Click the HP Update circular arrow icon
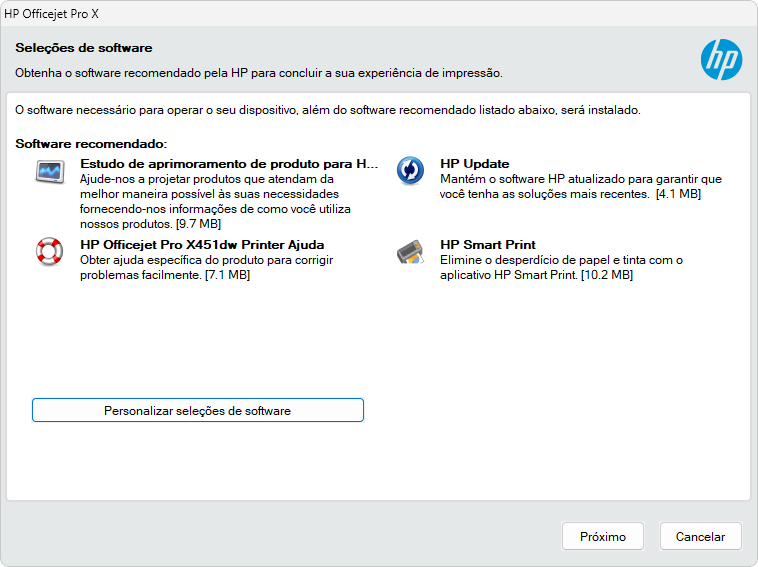The height and width of the screenshot is (567, 758). (410, 171)
